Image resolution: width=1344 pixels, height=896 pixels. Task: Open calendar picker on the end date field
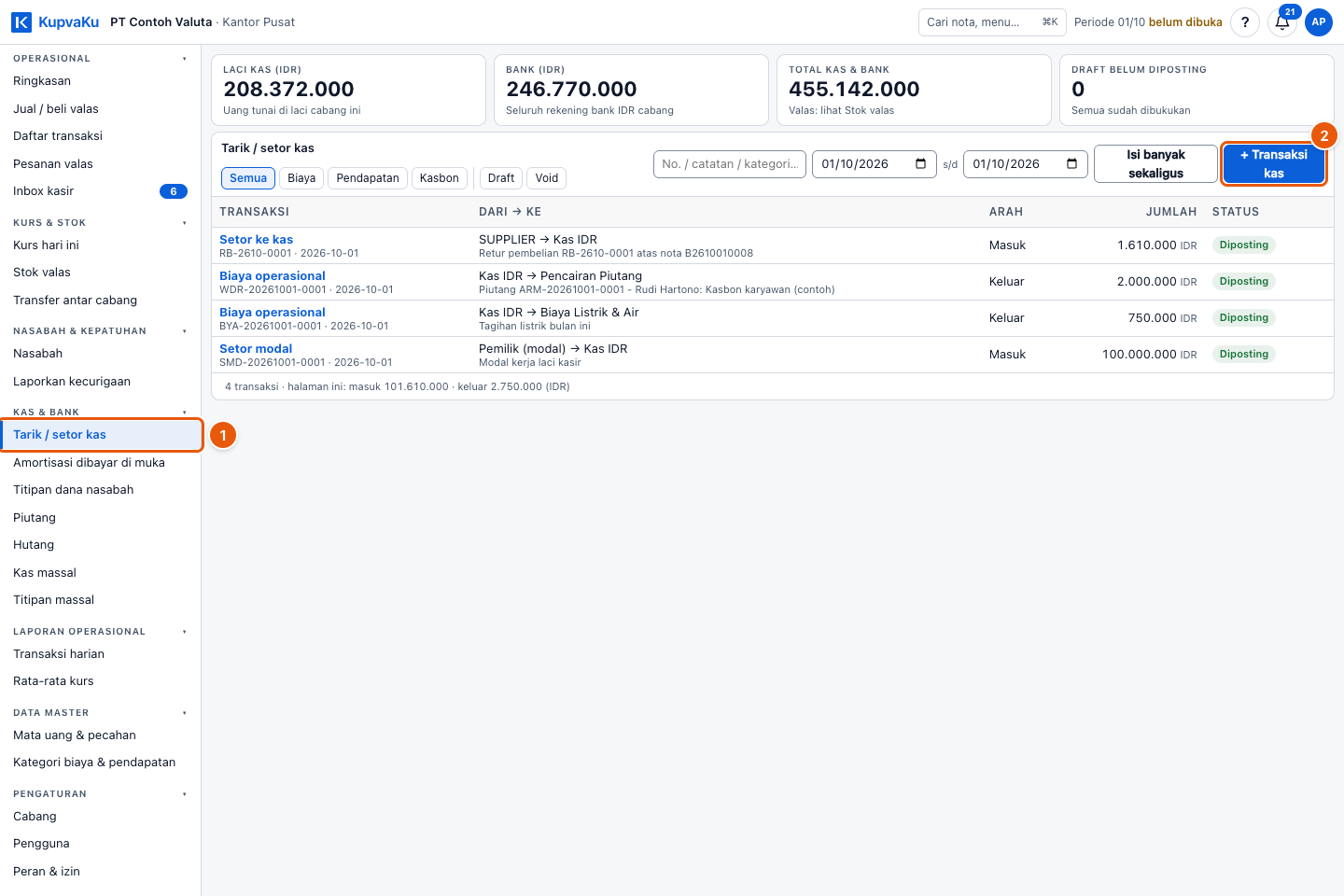pos(1072,164)
